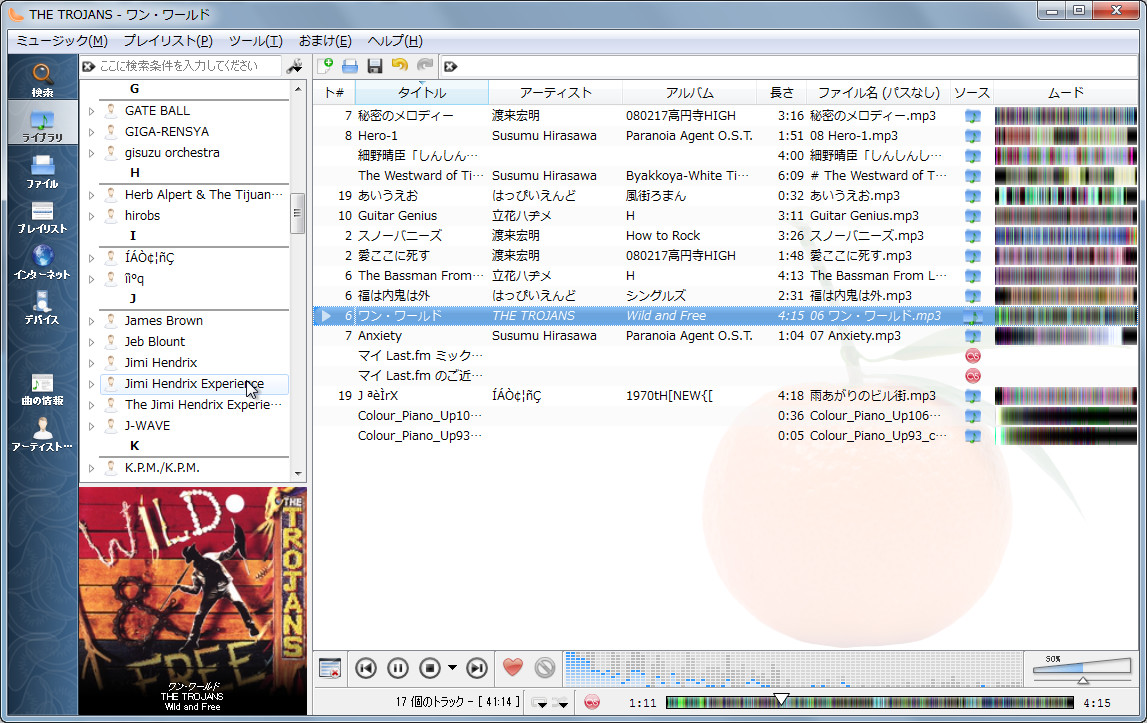Mark the current song as loved with the heart
This screenshot has height=723, width=1147.
click(513, 667)
